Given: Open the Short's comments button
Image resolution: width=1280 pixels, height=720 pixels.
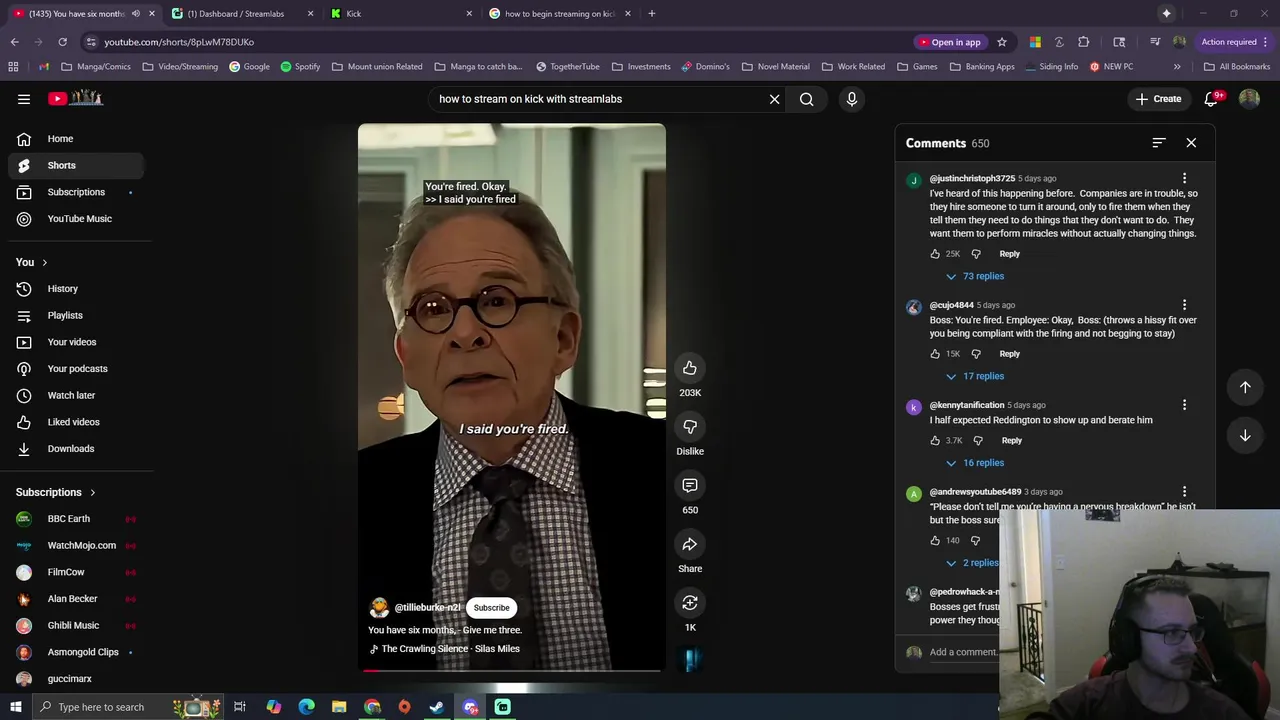Looking at the screenshot, I should pos(690,486).
